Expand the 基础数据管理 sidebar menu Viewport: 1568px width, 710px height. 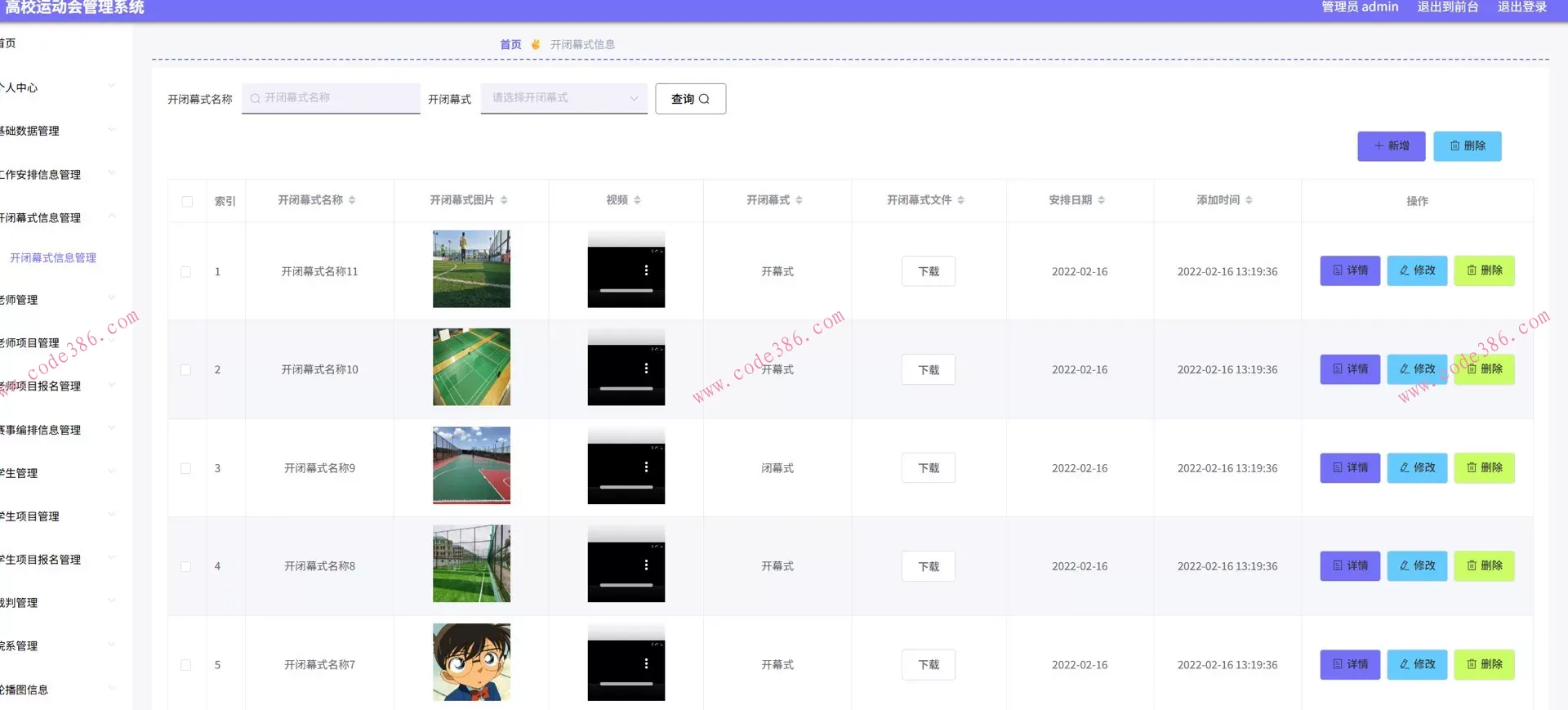[x=57, y=130]
